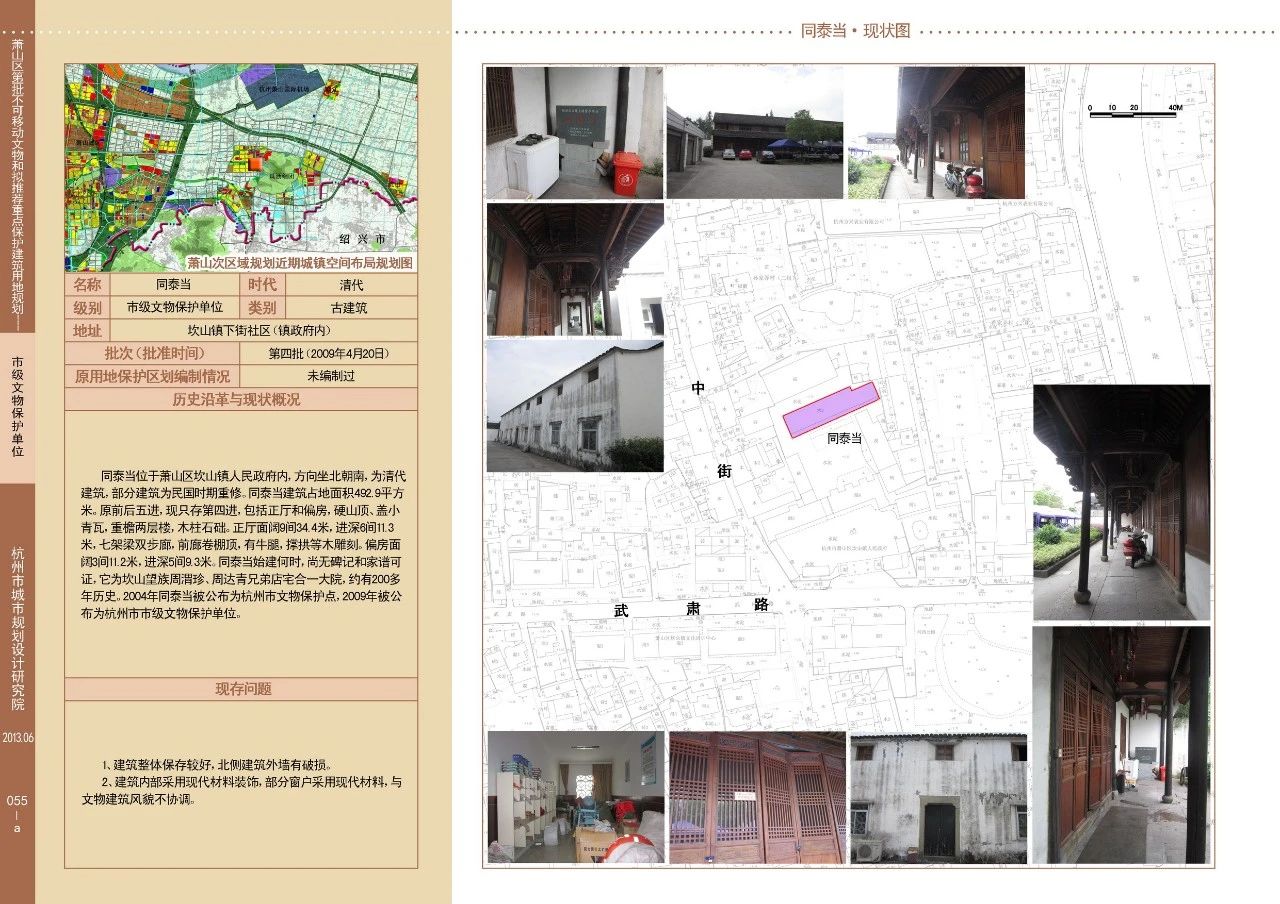The image size is (1280, 904).
Task: Click the purple 同泰当 building outline on the map
Action: tap(831, 409)
